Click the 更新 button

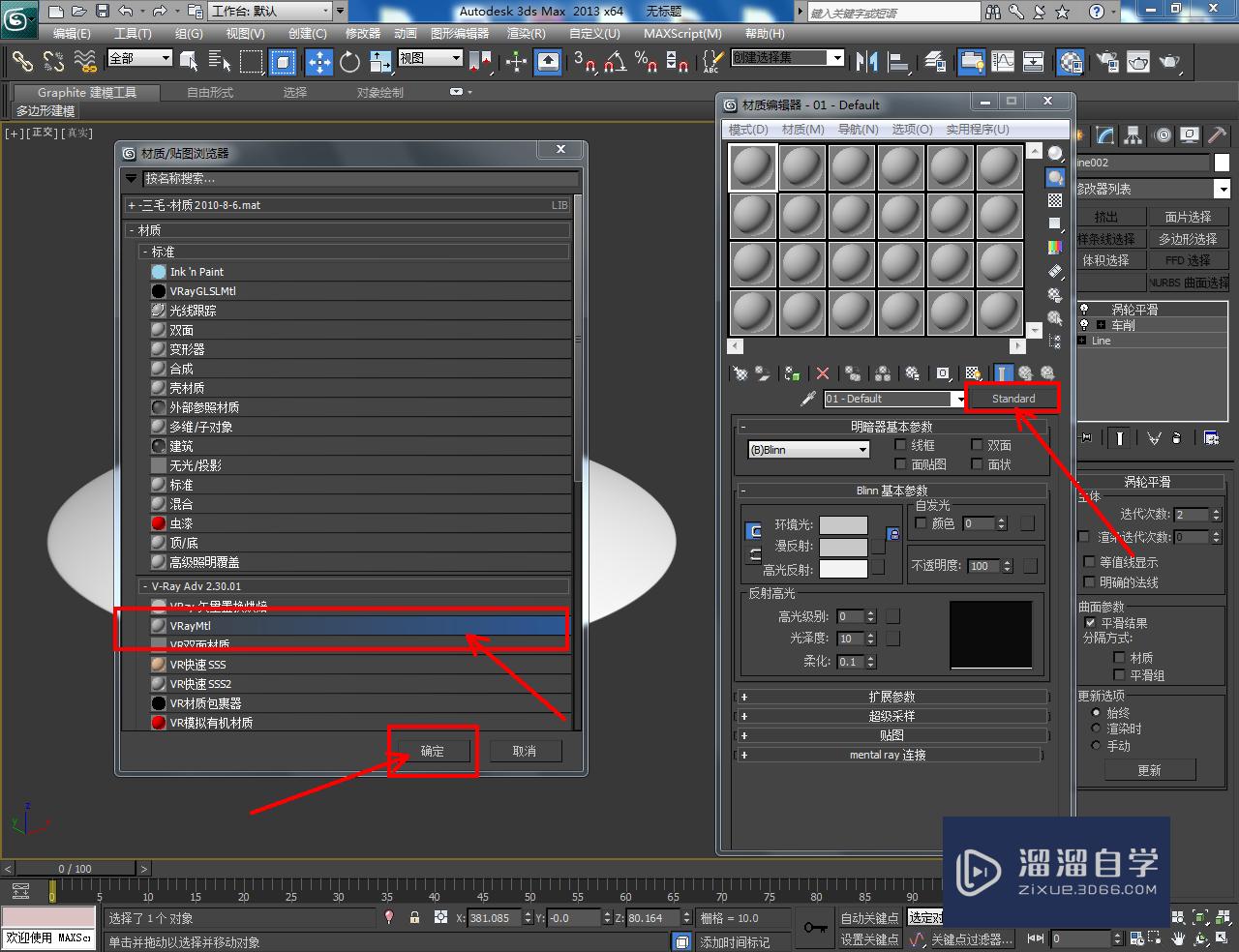pyautogui.click(x=1149, y=770)
